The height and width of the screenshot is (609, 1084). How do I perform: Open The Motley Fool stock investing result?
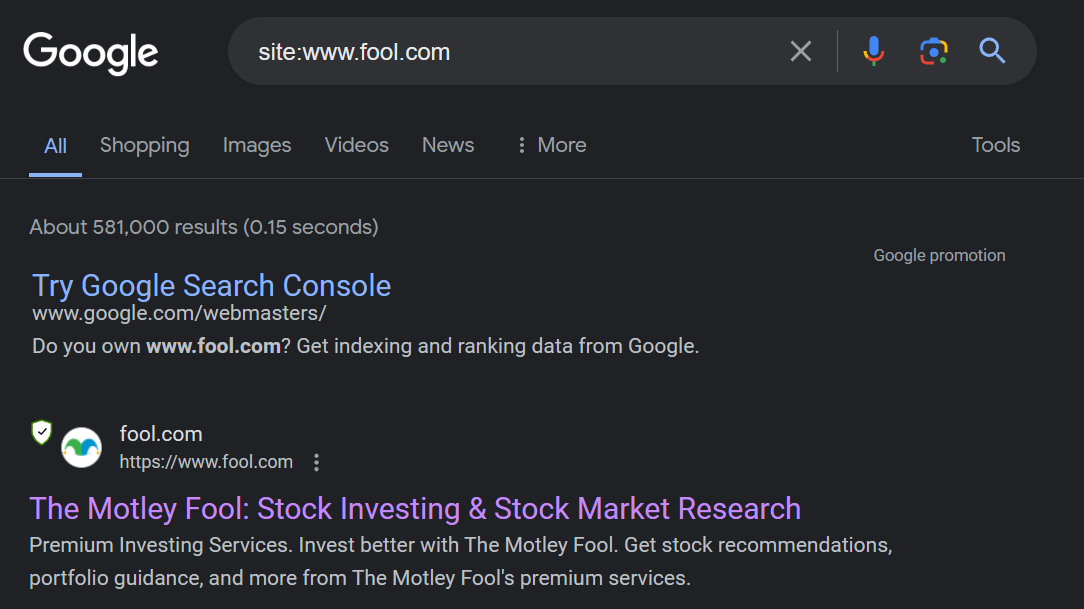[x=415, y=508]
